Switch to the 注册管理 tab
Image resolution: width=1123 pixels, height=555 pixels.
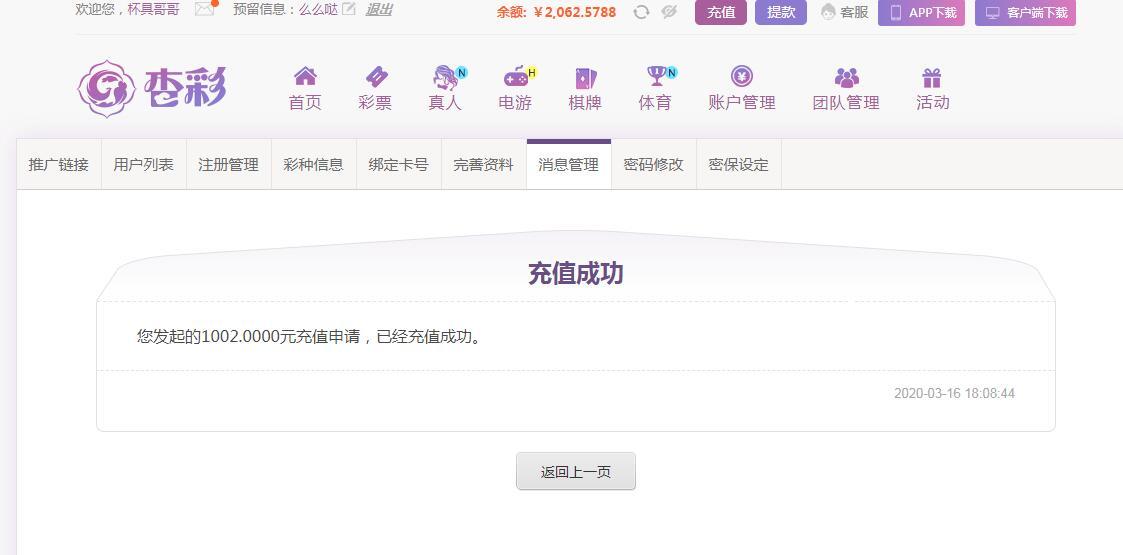click(x=228, y=165)
